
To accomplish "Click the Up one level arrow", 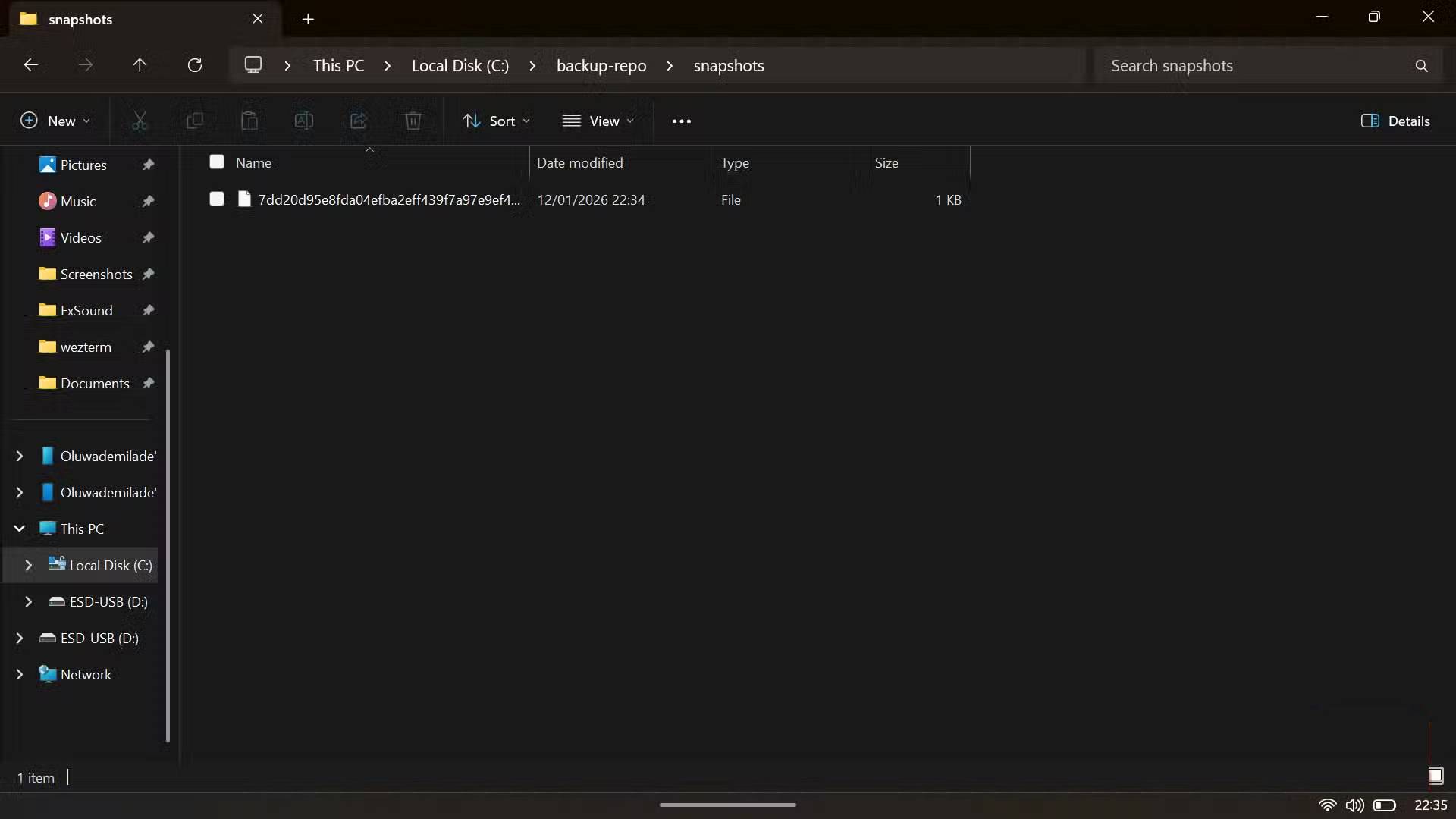I will coord(140,65).
